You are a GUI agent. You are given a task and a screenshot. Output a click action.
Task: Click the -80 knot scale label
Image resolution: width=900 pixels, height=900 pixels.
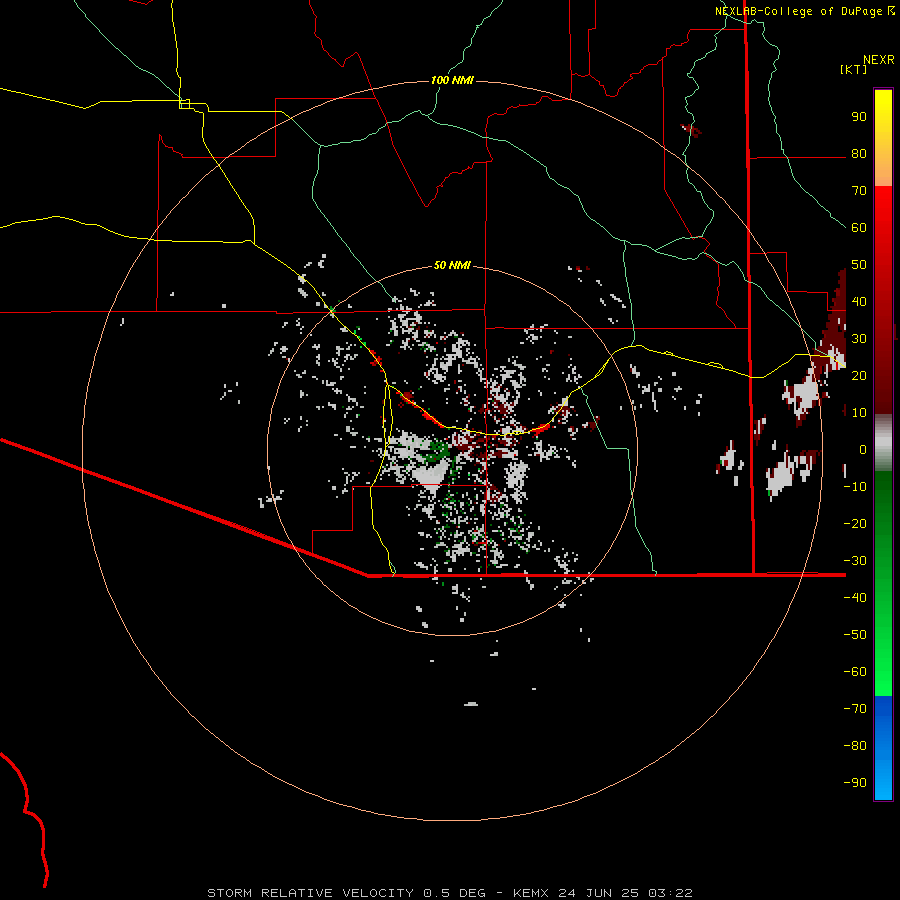tap(855, 746)
